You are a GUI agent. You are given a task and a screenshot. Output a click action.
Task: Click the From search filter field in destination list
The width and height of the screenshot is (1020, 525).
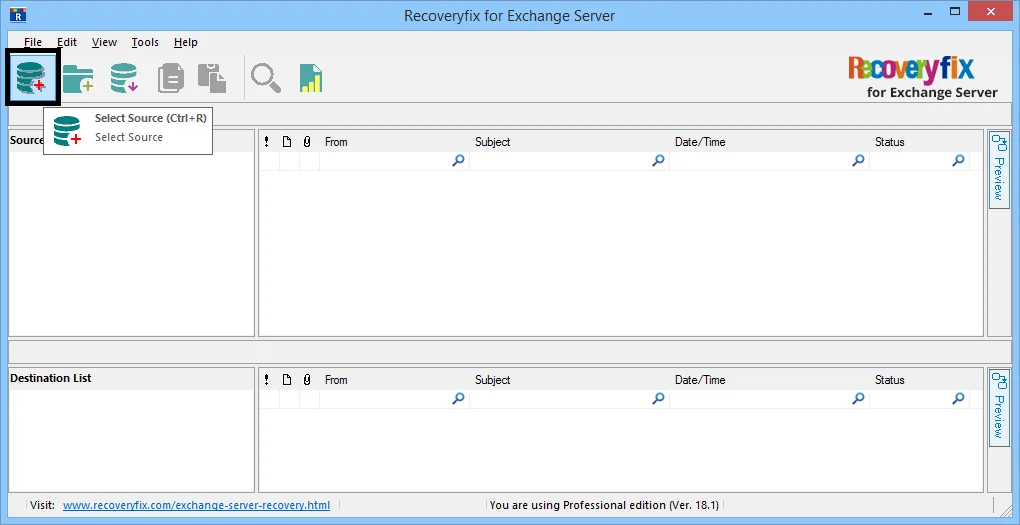tap(394, 399)
